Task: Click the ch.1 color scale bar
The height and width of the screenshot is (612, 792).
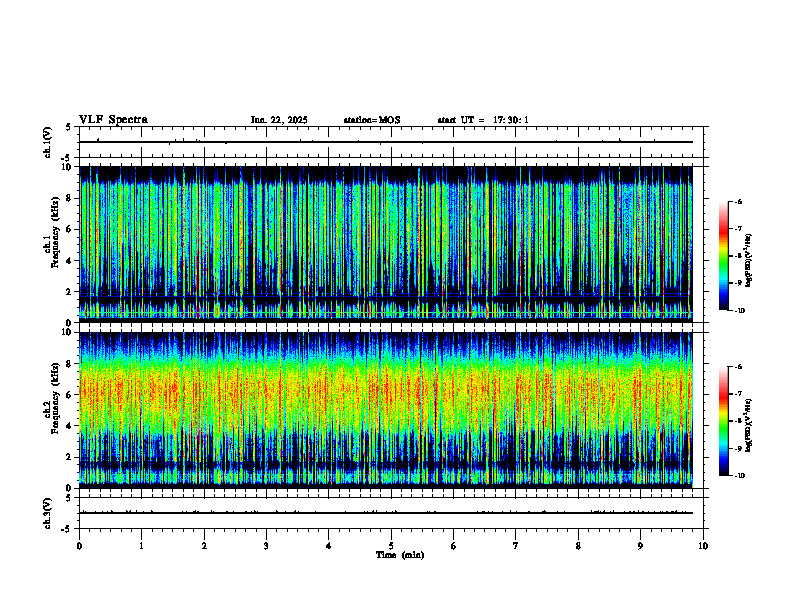Action: [x=724, y=256]
